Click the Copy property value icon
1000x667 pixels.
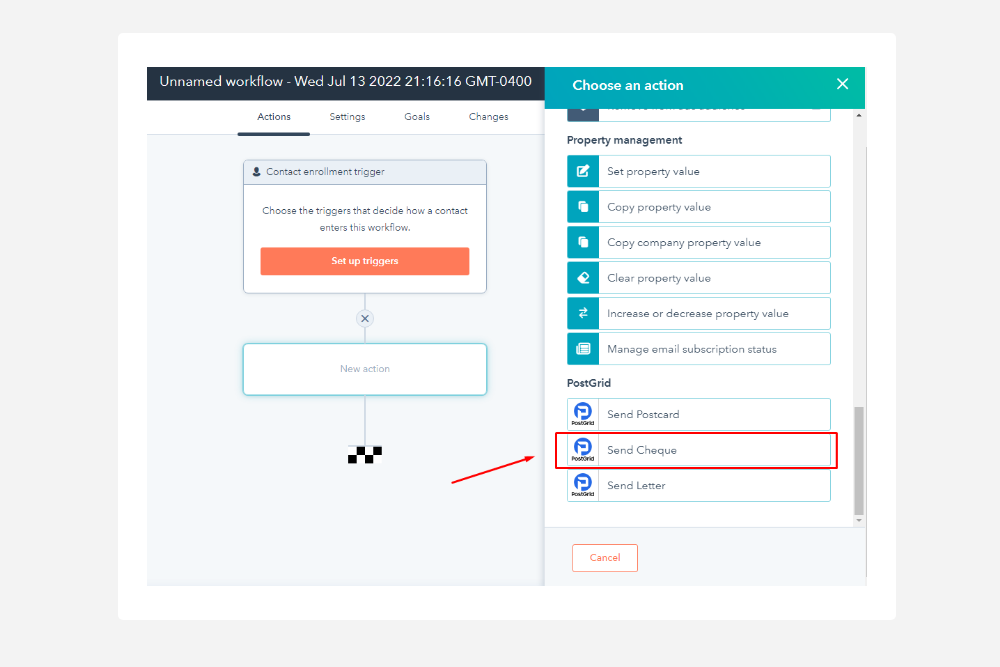pyautogui.click(x=583, y=207)
